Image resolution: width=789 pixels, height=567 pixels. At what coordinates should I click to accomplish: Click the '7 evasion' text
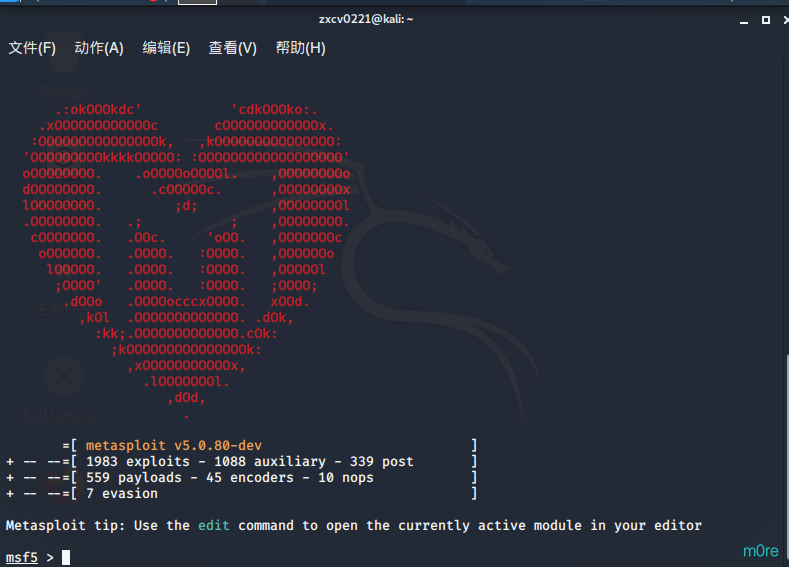(x=122, y=494)
